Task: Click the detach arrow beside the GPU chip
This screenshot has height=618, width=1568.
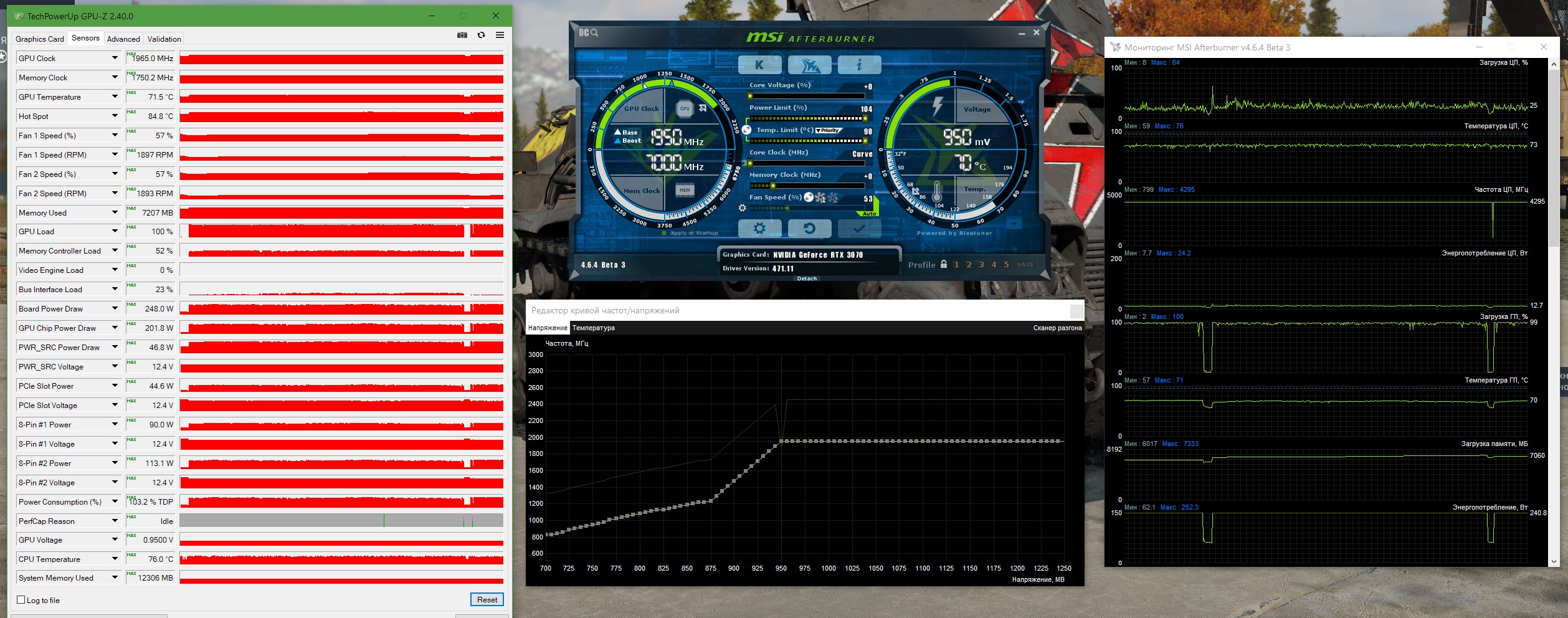Action: [703, 108]
